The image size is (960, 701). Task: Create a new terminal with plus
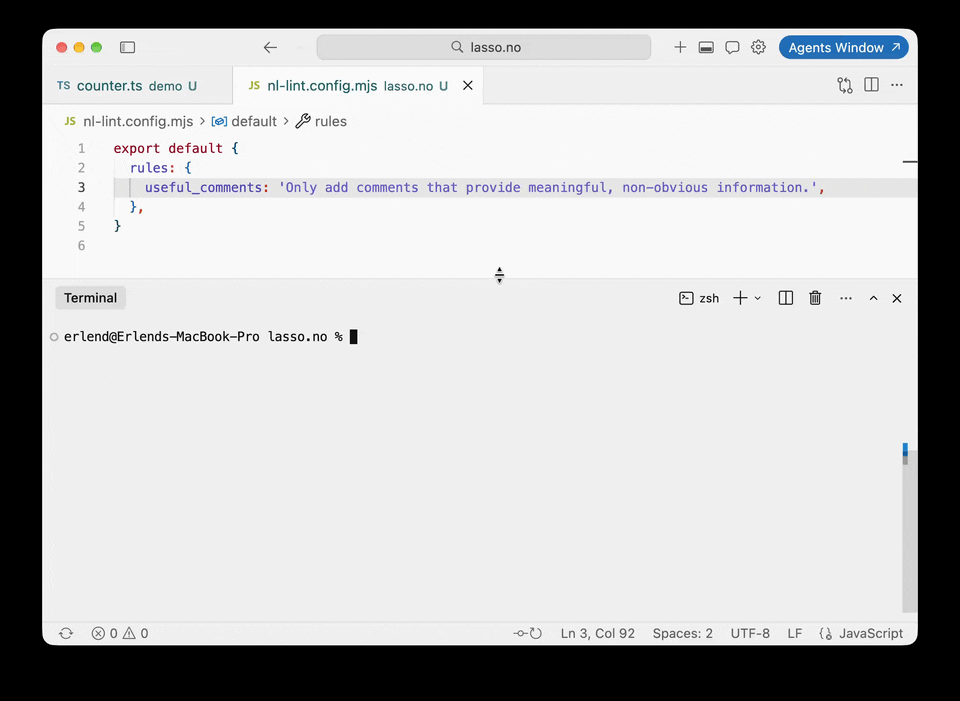pos(740,298)
